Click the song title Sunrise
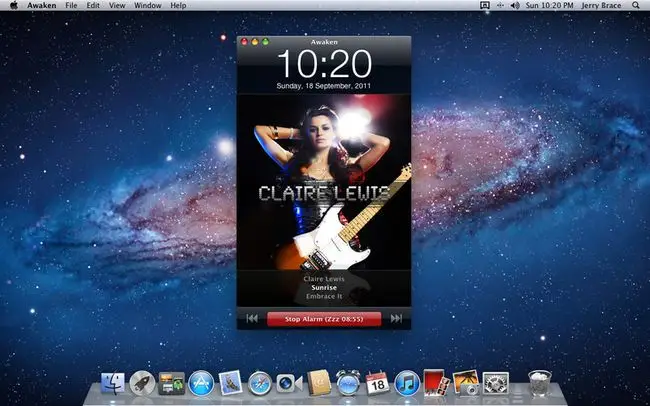This screenshot has height=406, width=650. (x=324, y=288)
